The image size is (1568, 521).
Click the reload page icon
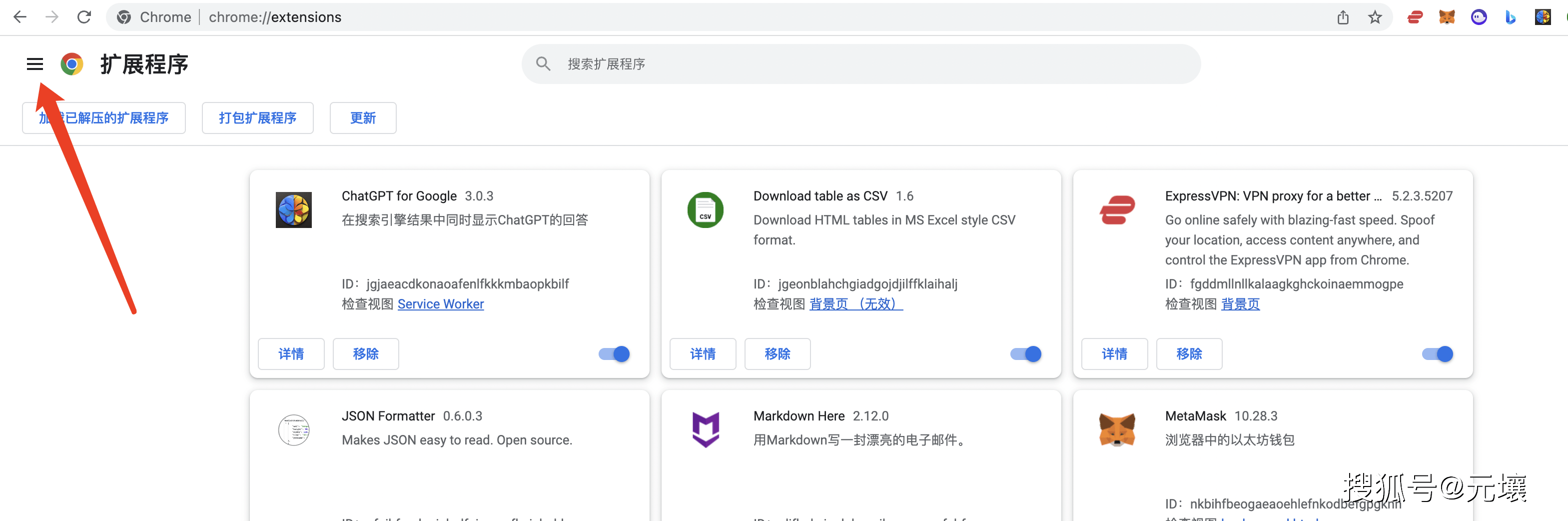pos(84,16)
